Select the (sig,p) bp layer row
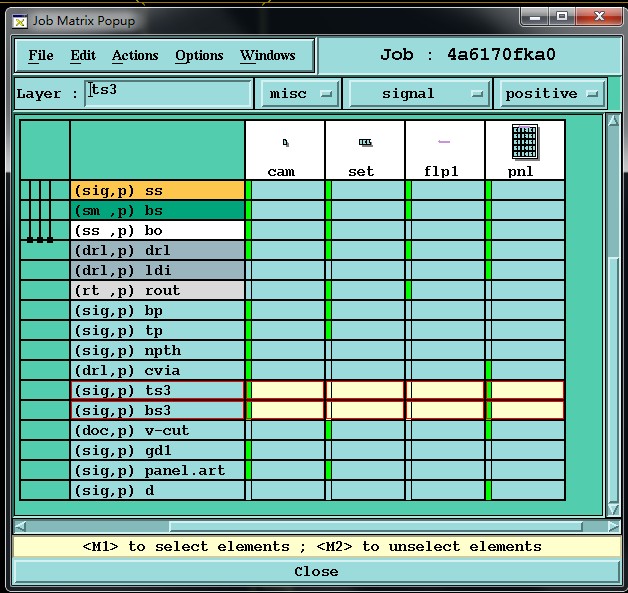This screenshot has width=628, height=593. tap(157, 310)
